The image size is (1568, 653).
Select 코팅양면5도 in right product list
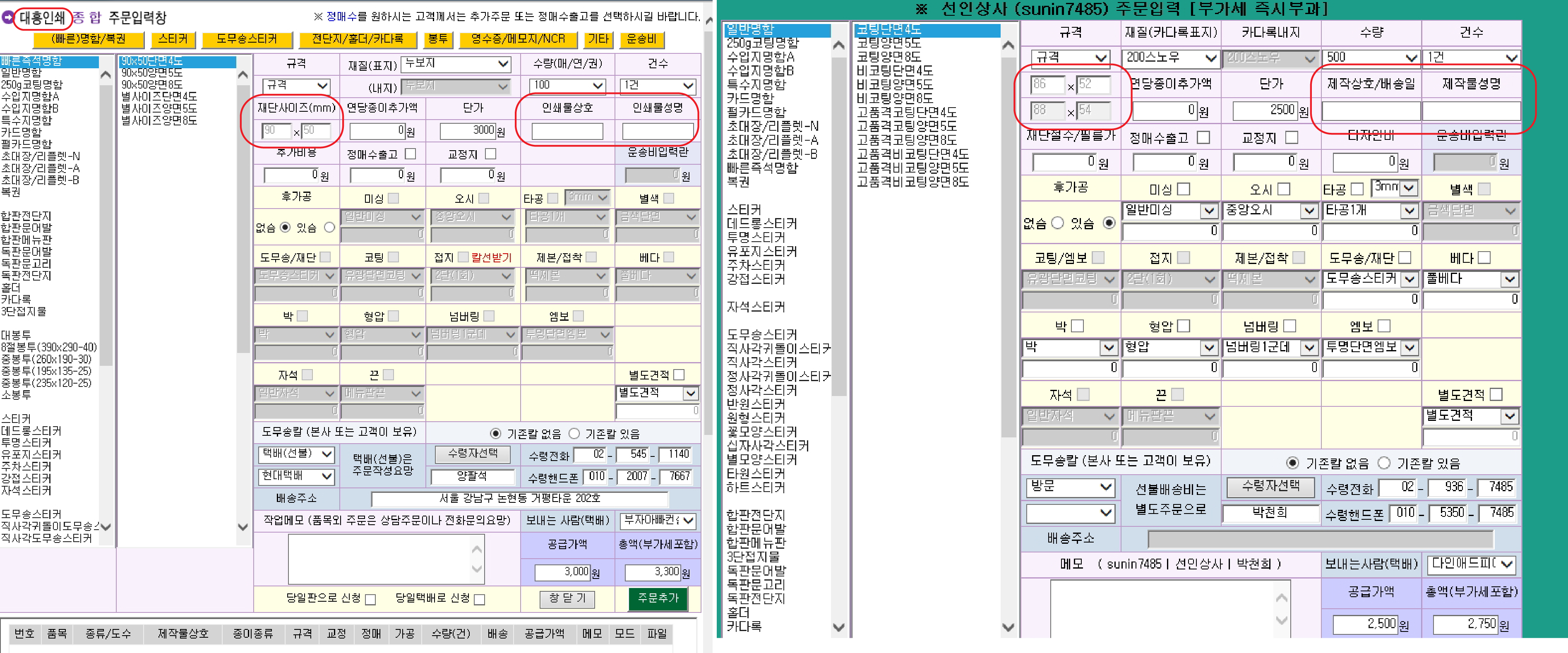click(888, 43)
